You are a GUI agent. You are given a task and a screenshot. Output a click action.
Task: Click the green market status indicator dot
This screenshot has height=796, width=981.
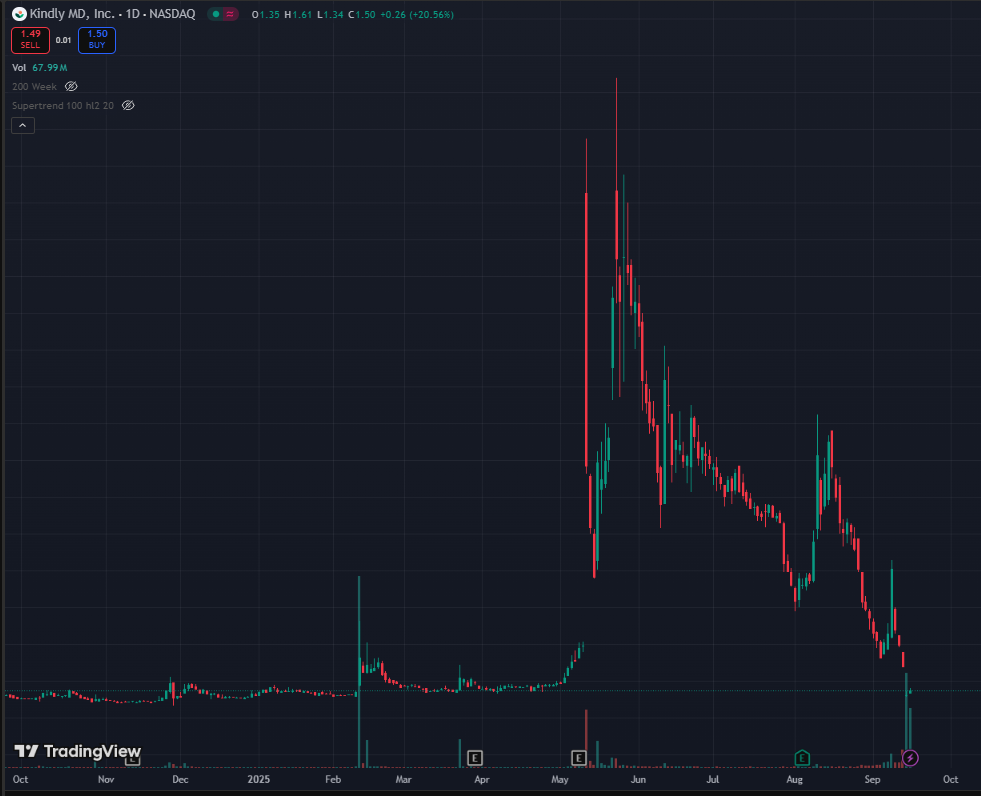pos(217,15)
